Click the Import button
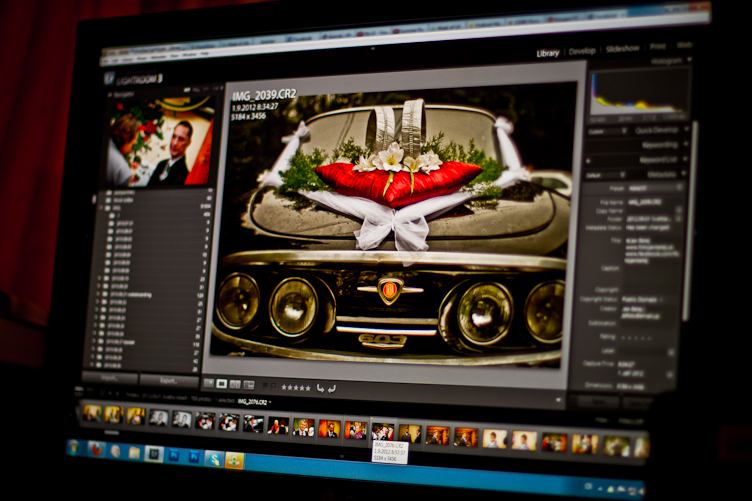This screenshot has height=501, width=752. 110,378
